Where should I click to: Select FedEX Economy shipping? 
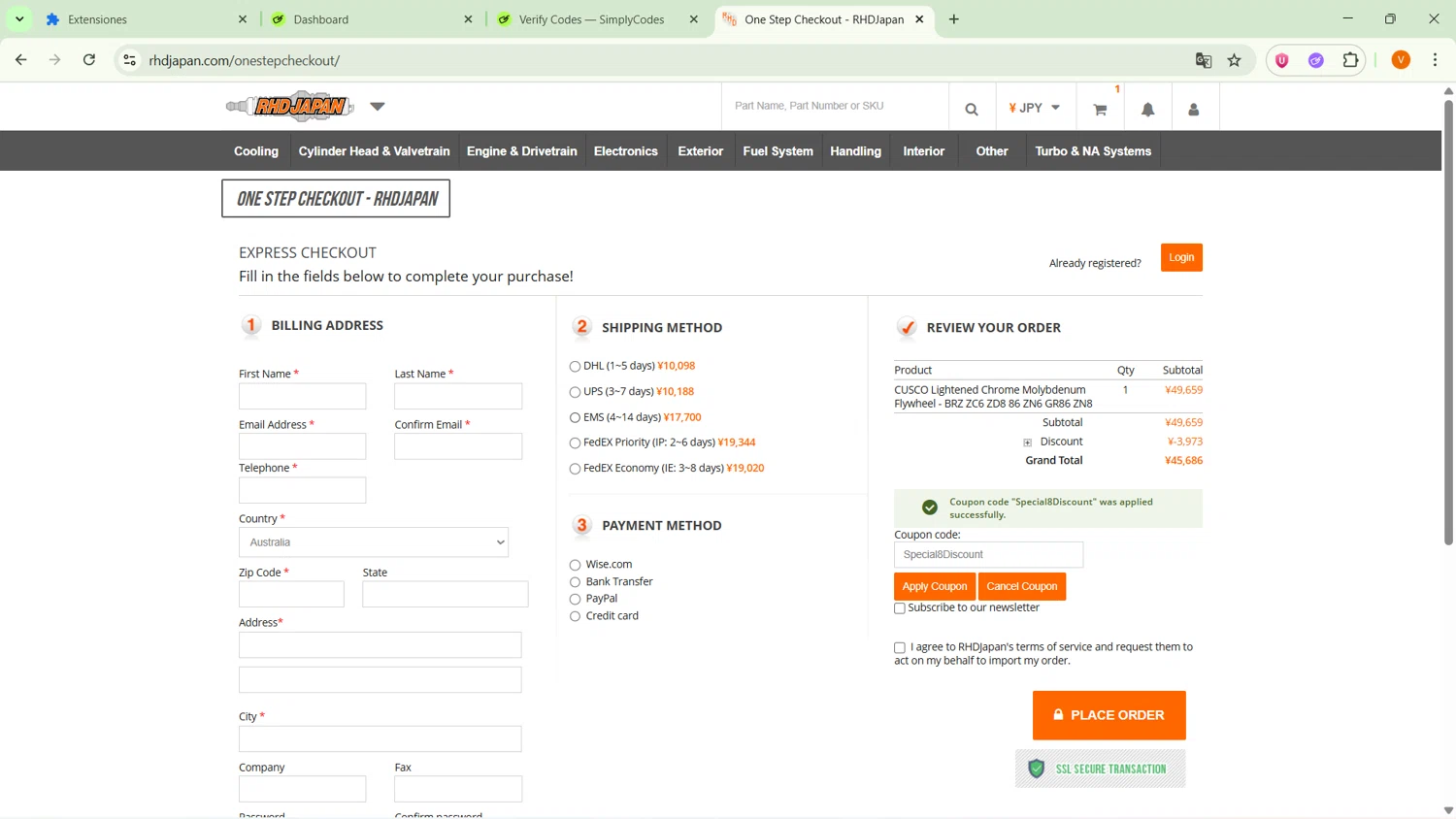pos(575,469)
